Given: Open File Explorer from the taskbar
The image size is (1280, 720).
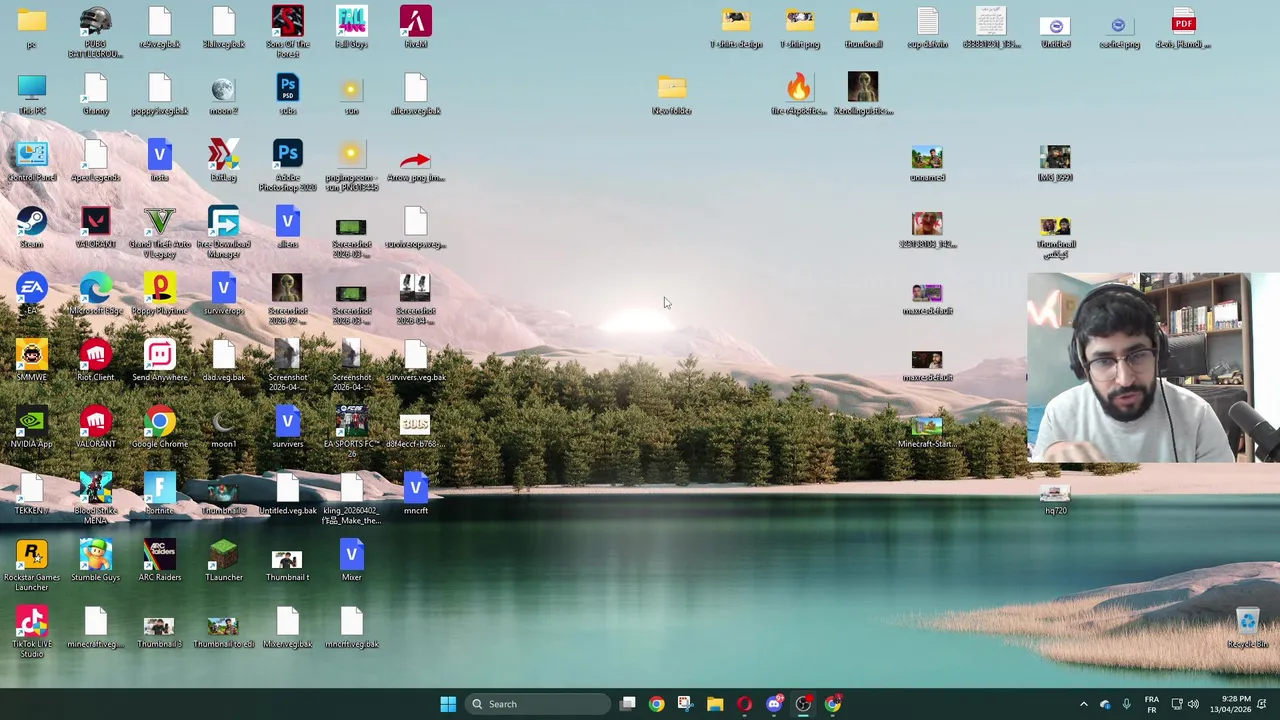Looking at the screenshot, I should point(715,704).
